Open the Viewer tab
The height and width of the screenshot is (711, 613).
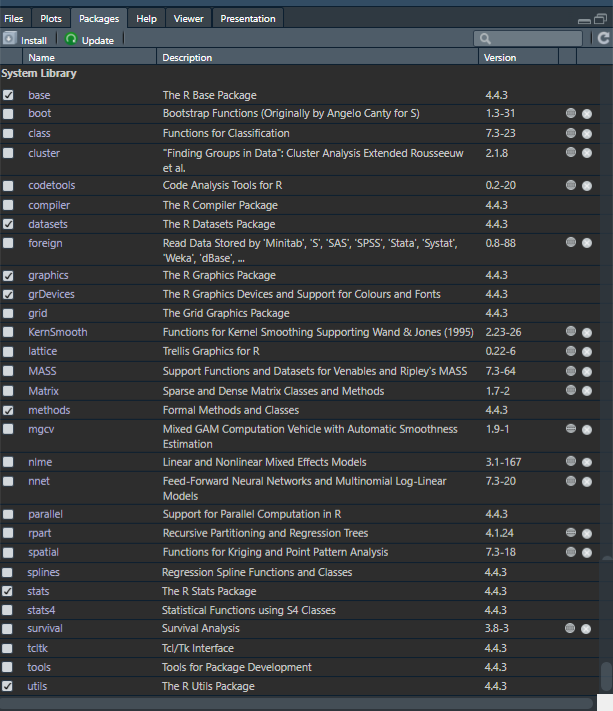coord(188,18)
